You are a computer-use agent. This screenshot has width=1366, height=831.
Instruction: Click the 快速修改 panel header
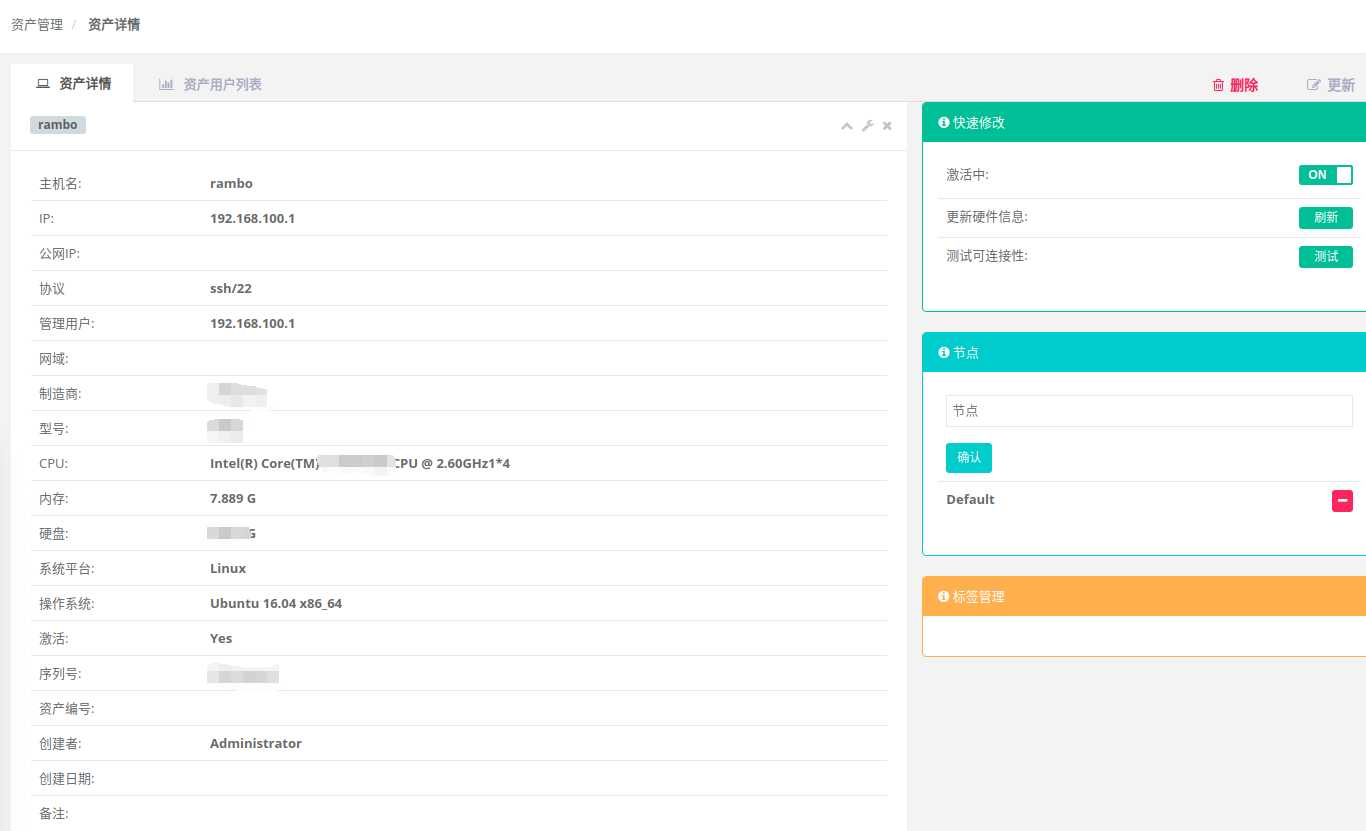1144,122
